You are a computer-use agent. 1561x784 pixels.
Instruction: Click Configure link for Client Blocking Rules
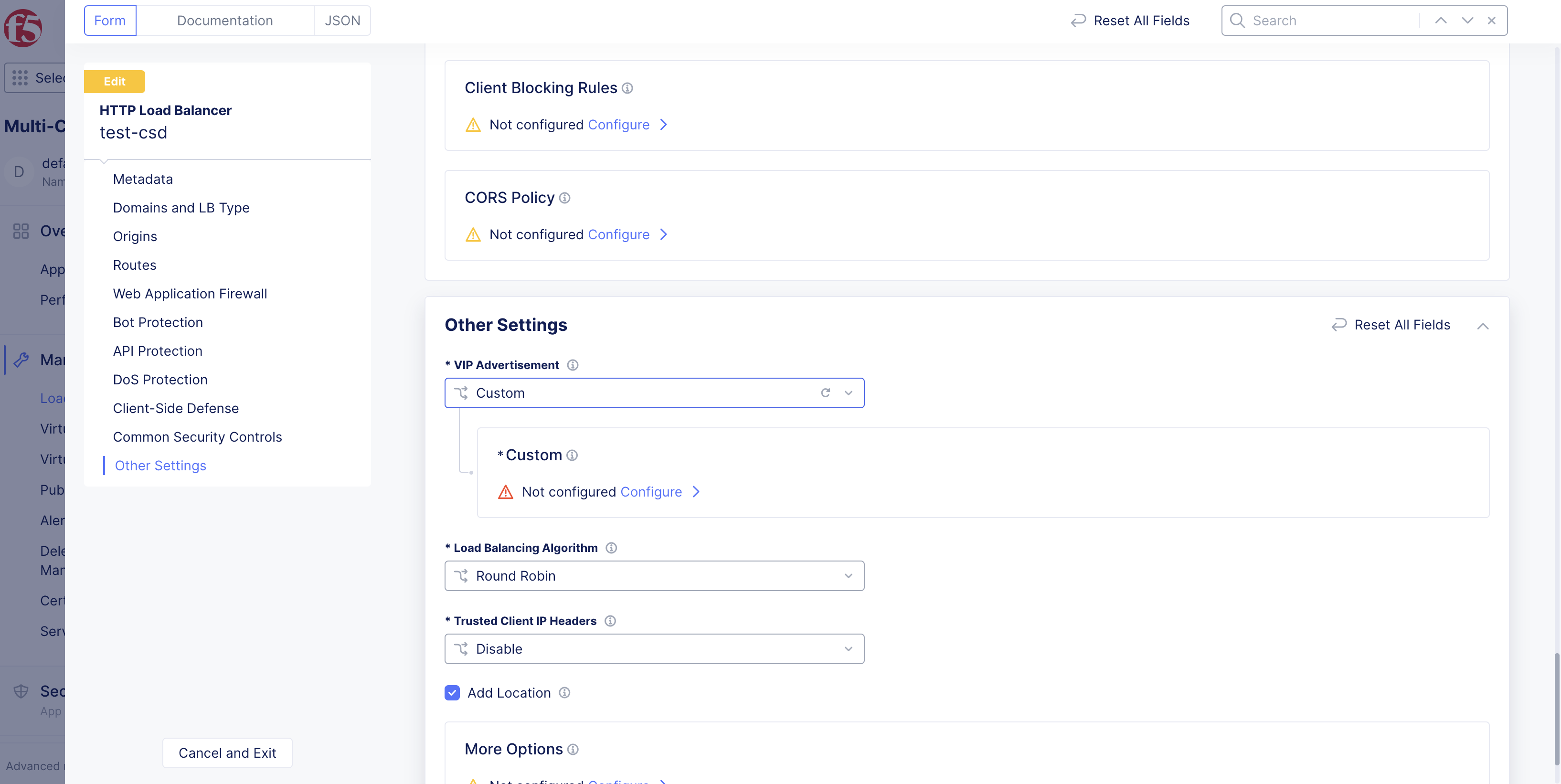[x=619, y=125]
